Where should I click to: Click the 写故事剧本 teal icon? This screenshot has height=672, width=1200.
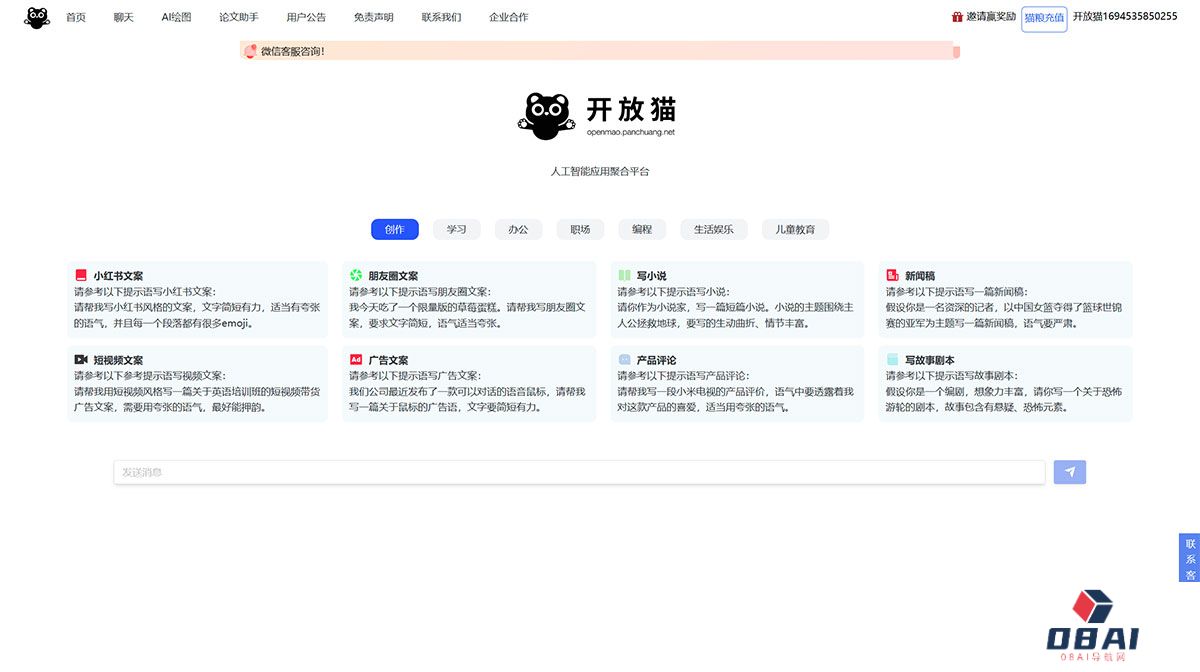(x=892, y=360)
